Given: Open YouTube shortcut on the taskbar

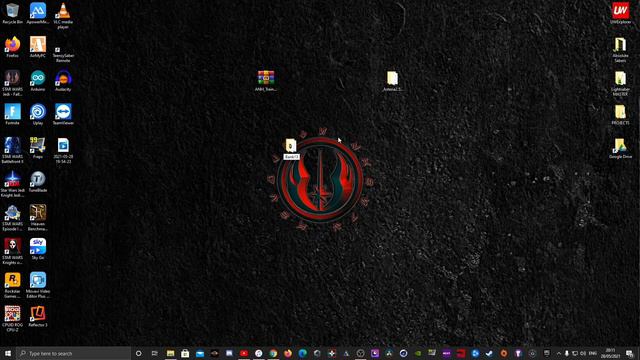Looking at the screenshot, I should [244, 353].
